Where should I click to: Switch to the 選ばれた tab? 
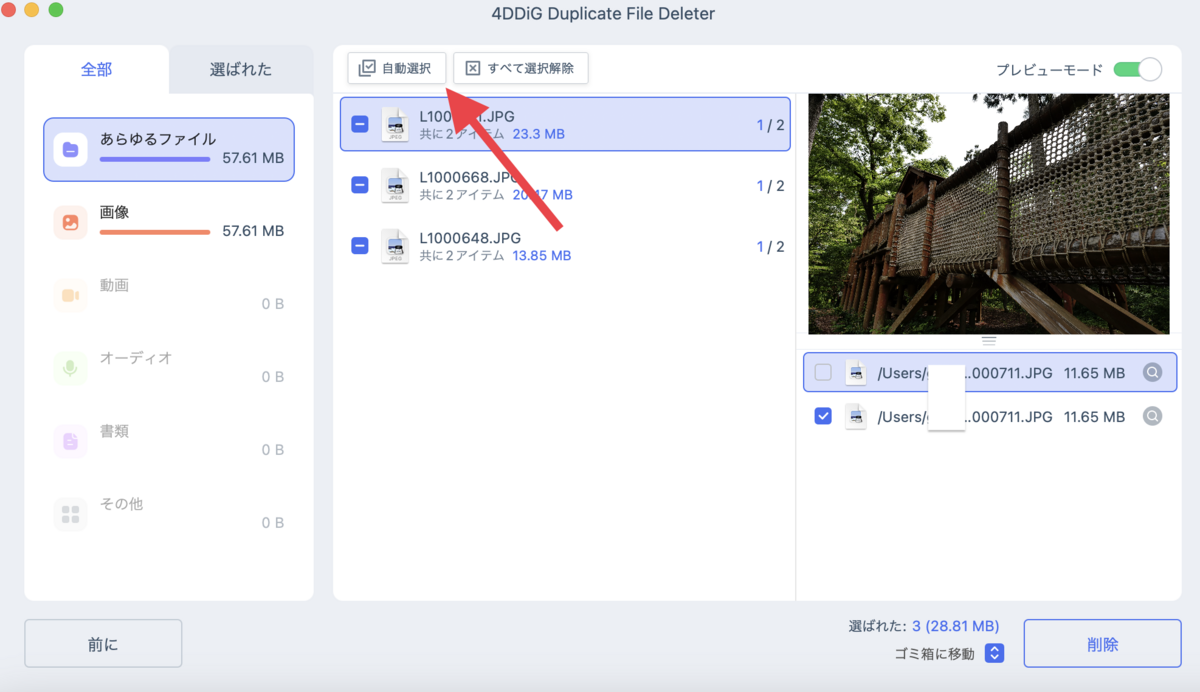click(241, 69)
